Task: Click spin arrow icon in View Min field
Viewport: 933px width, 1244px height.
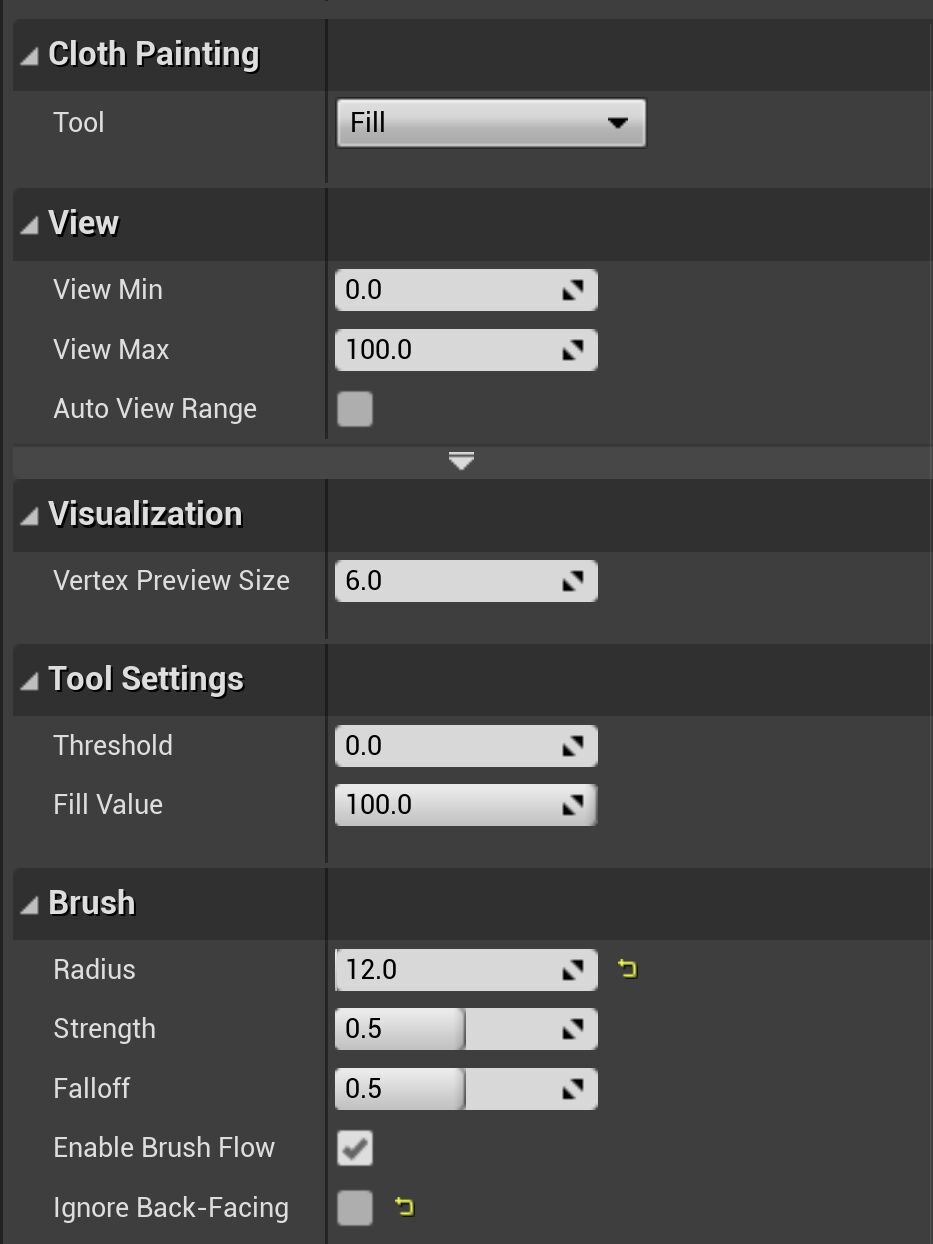Action: pos(572,290)
